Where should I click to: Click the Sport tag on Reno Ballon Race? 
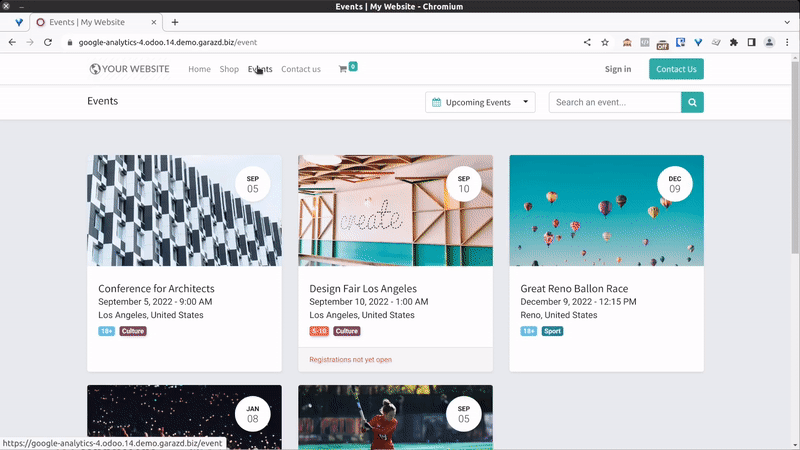click(x=553, y=331)
